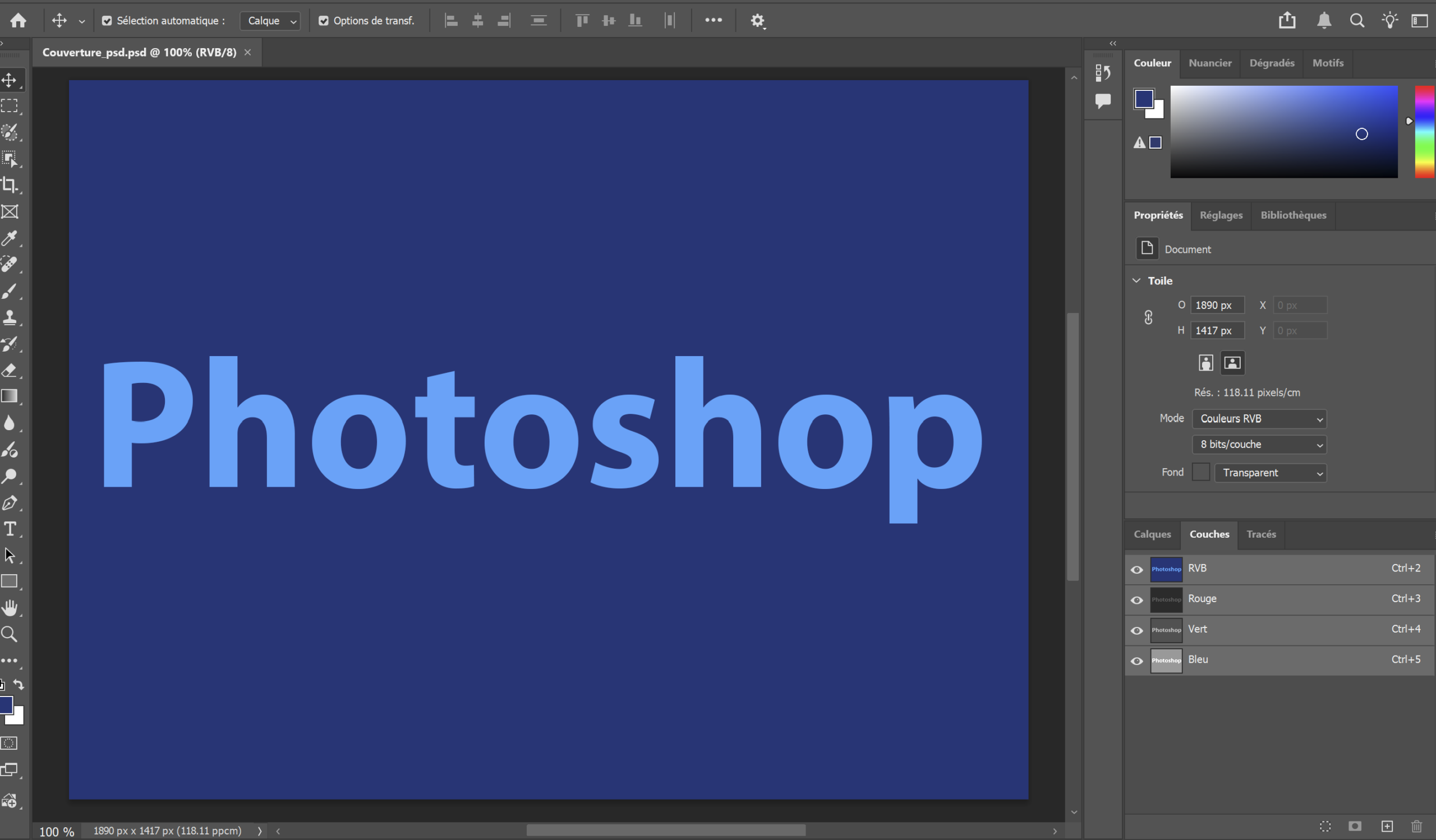Viewport: 1436px width, 840px height.
Task: Select the Pen tool
Action: pyautogui.click(x=10, y=503)
